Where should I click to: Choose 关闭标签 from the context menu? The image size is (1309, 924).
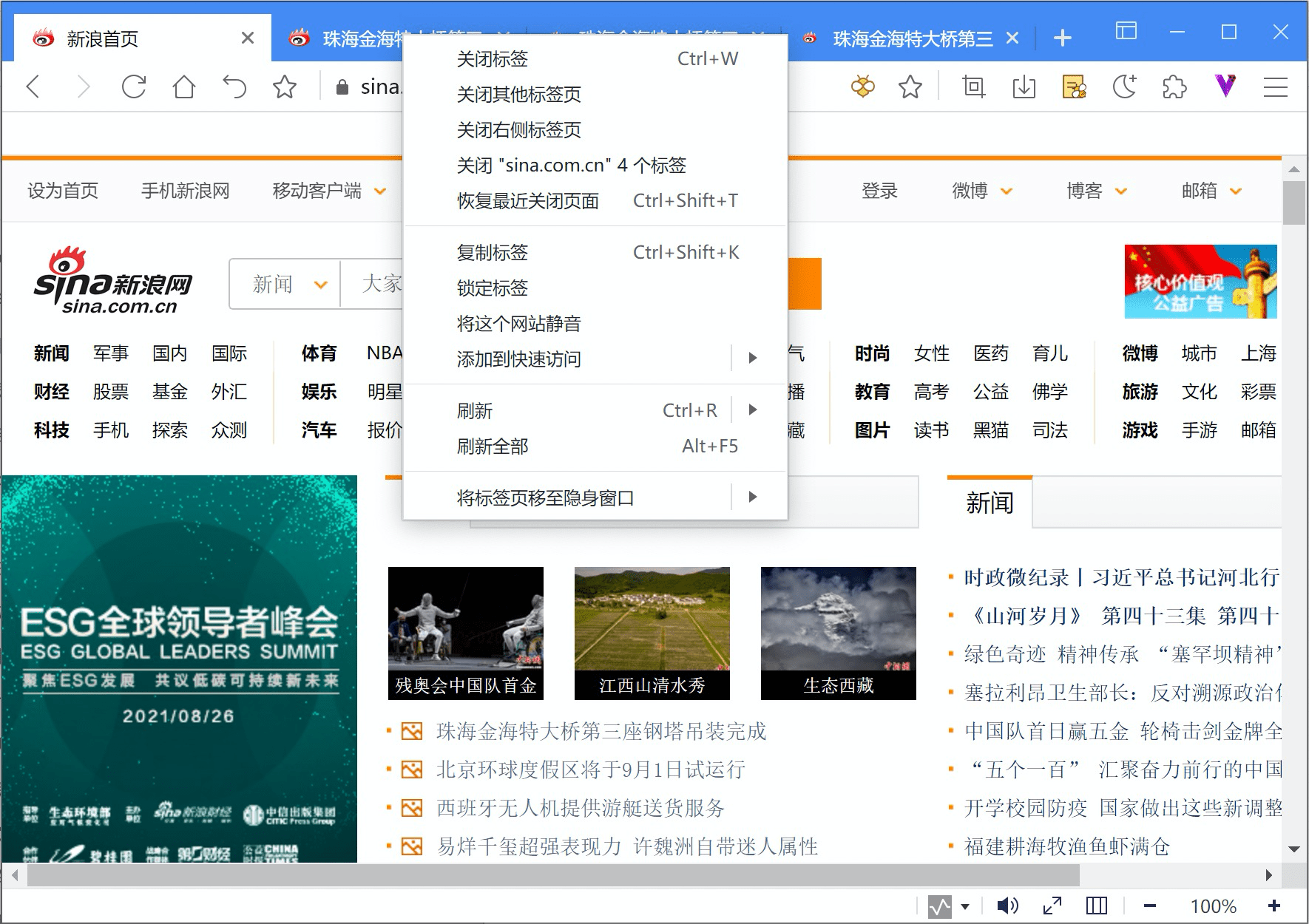pos(595,59)
